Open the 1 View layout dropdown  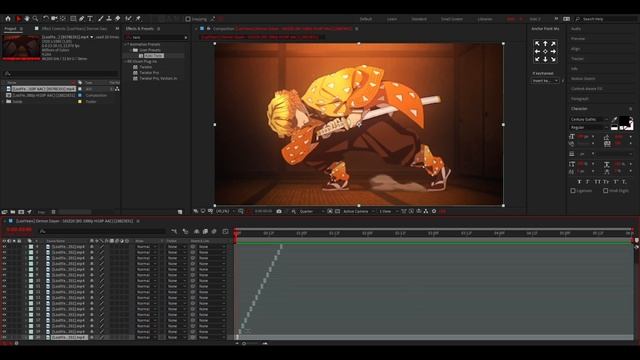[x=388, y=211]
